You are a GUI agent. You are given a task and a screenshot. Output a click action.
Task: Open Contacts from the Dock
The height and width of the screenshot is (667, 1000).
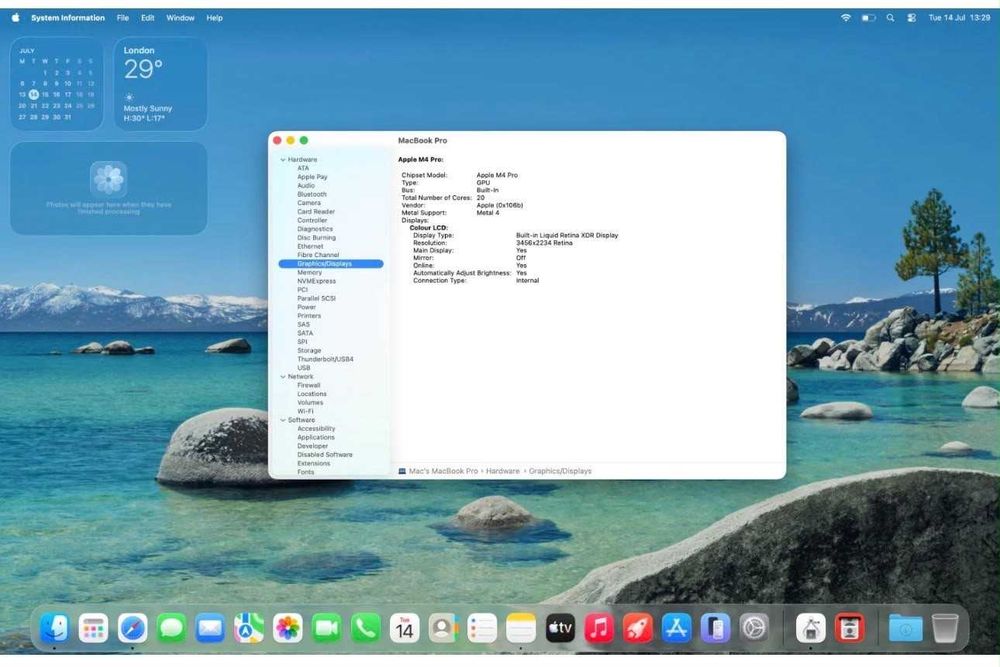[x=443, y=628]
